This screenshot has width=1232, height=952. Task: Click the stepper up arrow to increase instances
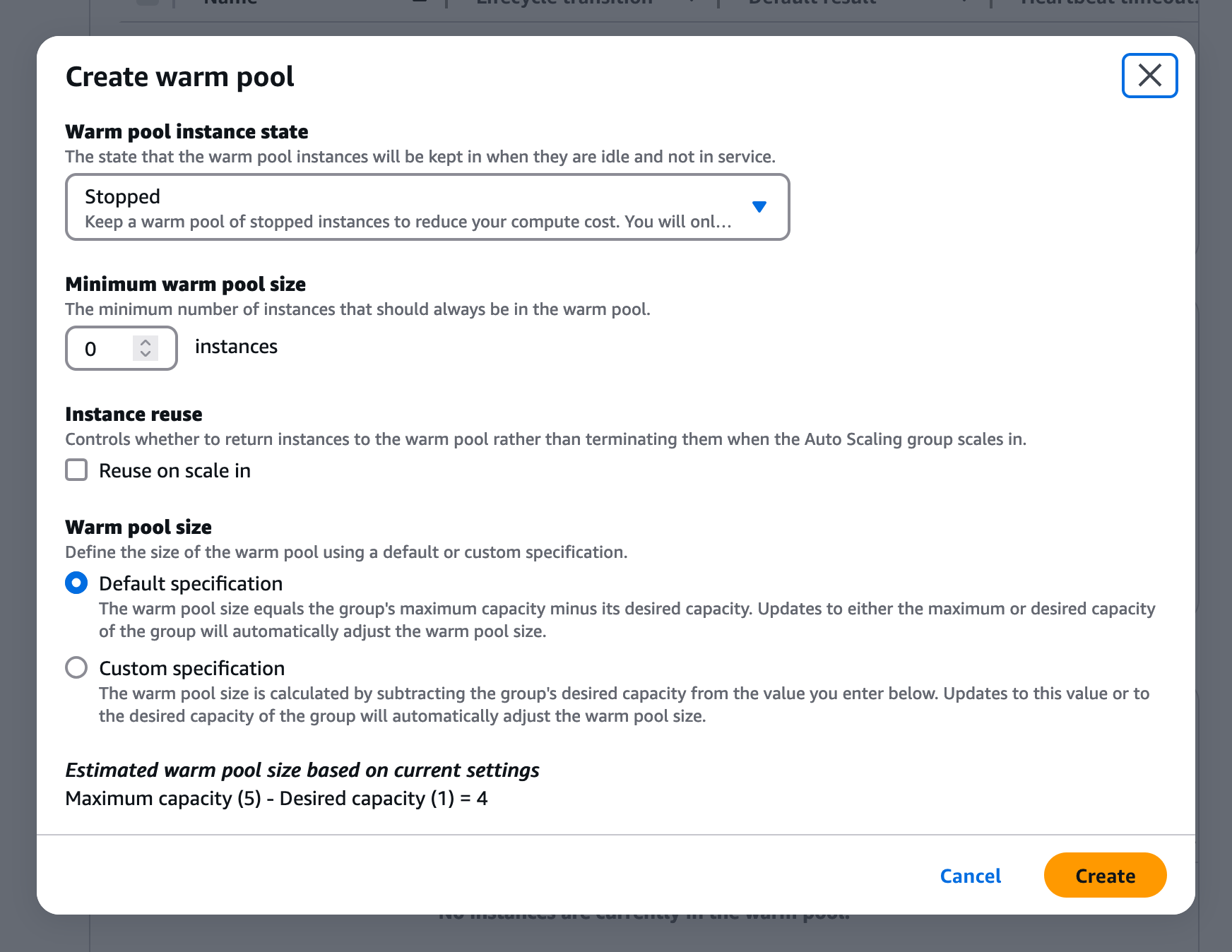pyautogui.click(x=146, y=341)
